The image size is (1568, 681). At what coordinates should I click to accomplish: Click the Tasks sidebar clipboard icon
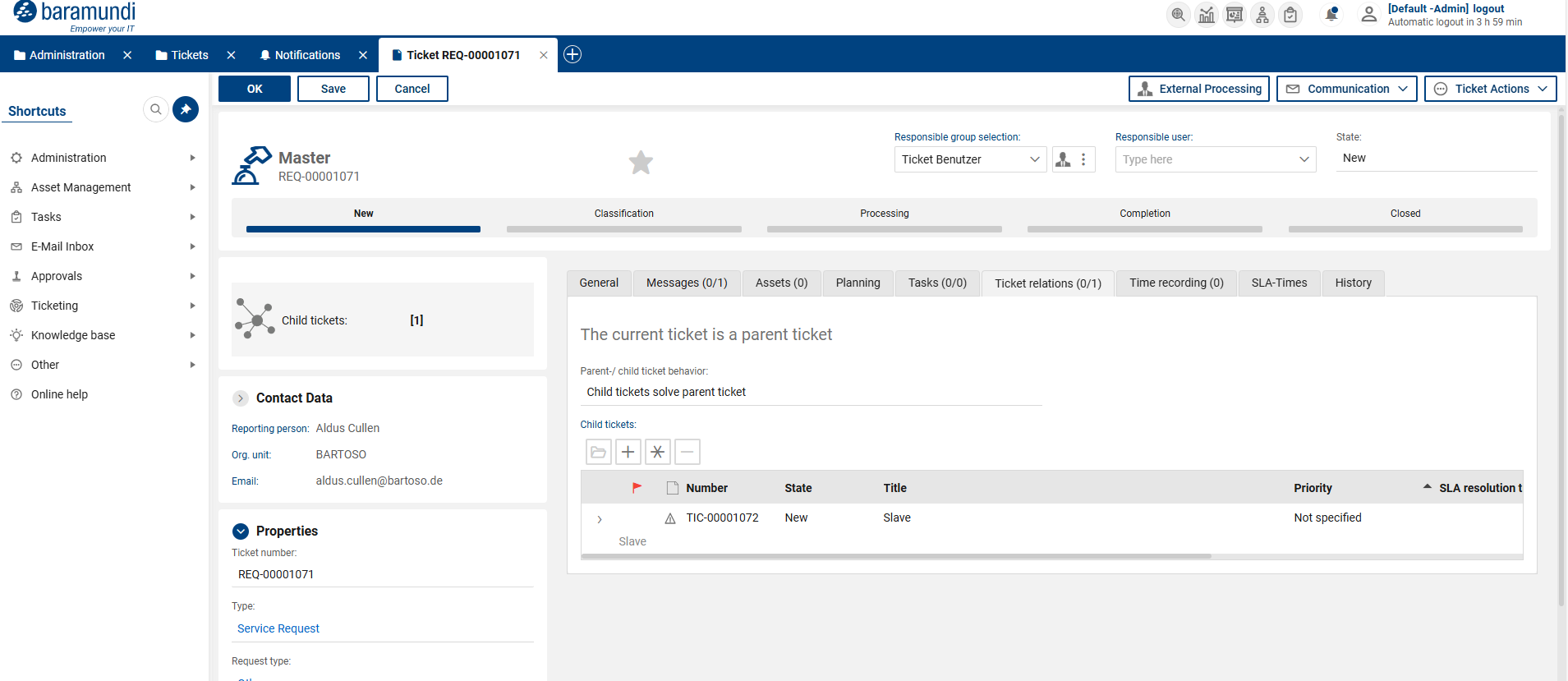16,217
